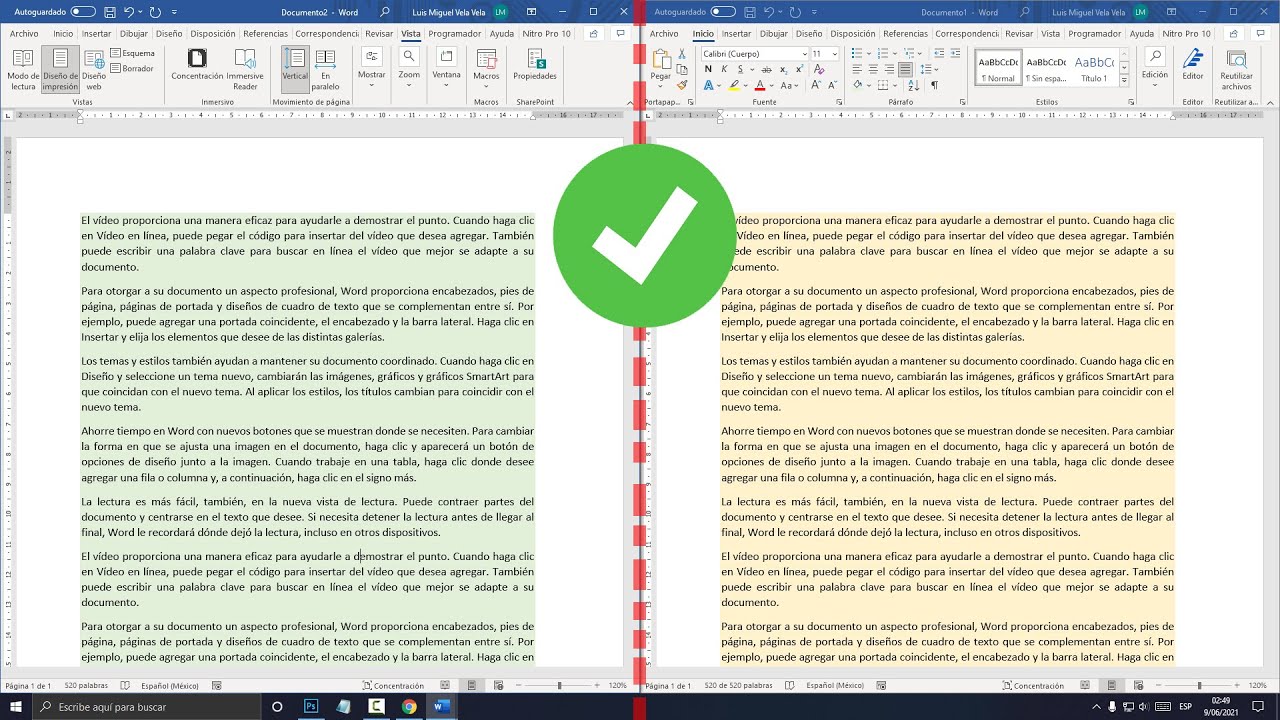Enable Vertical page movement
The width and height of the screenshot is (1280, 720).
pyautogui.click(x=294, y=68)
